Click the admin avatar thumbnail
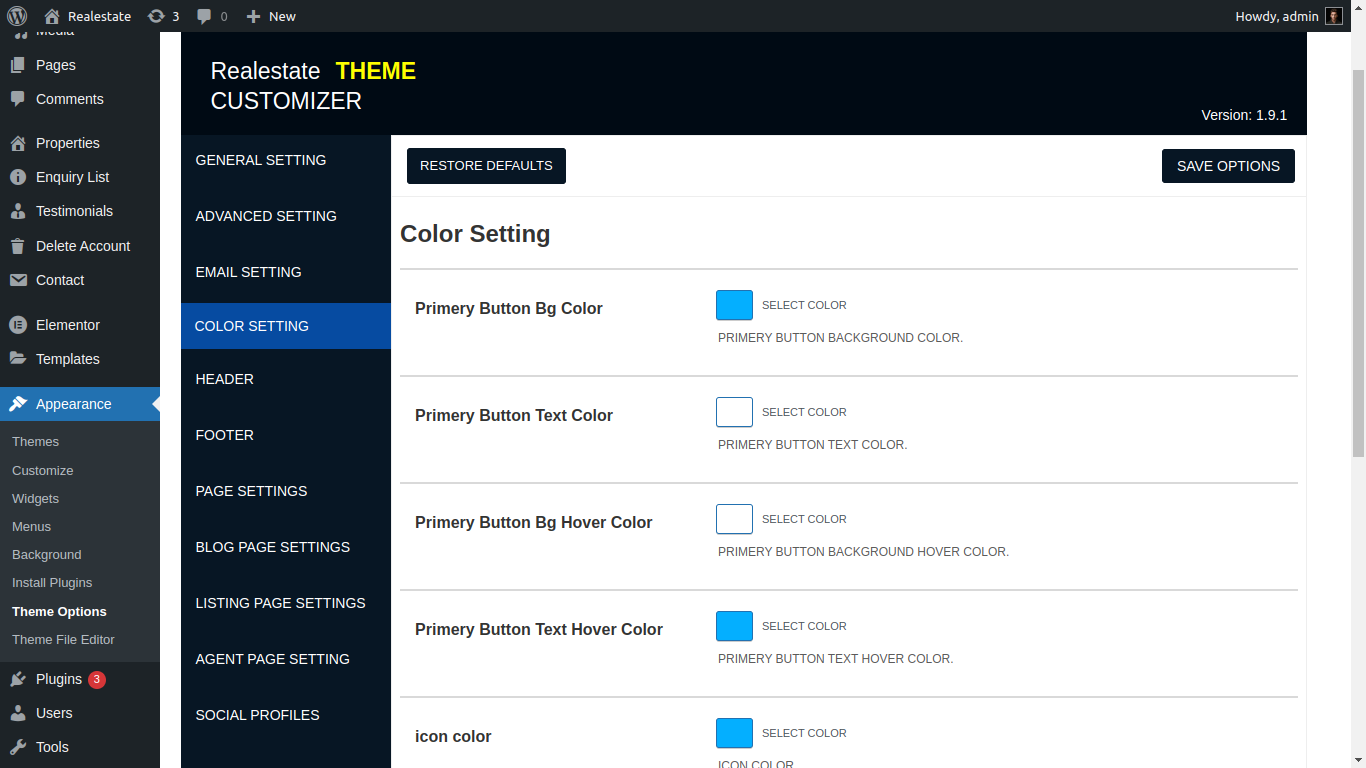 (1334, 16)
